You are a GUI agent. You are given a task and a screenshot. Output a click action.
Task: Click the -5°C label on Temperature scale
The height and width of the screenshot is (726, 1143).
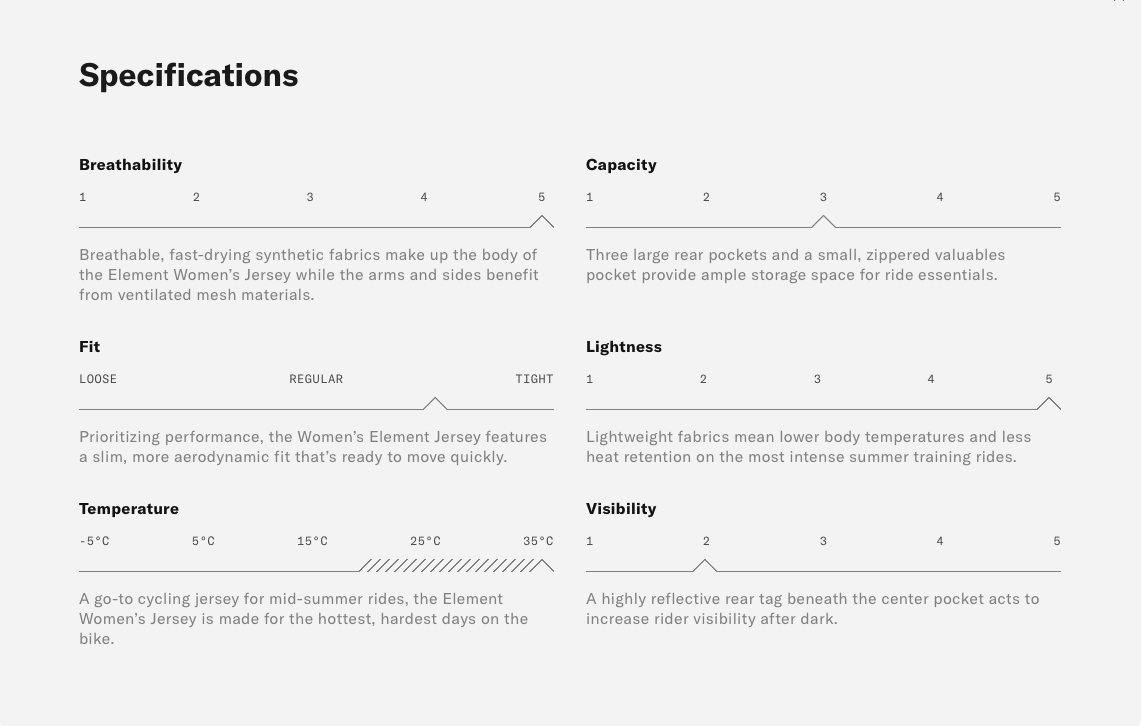click(94, 541)
